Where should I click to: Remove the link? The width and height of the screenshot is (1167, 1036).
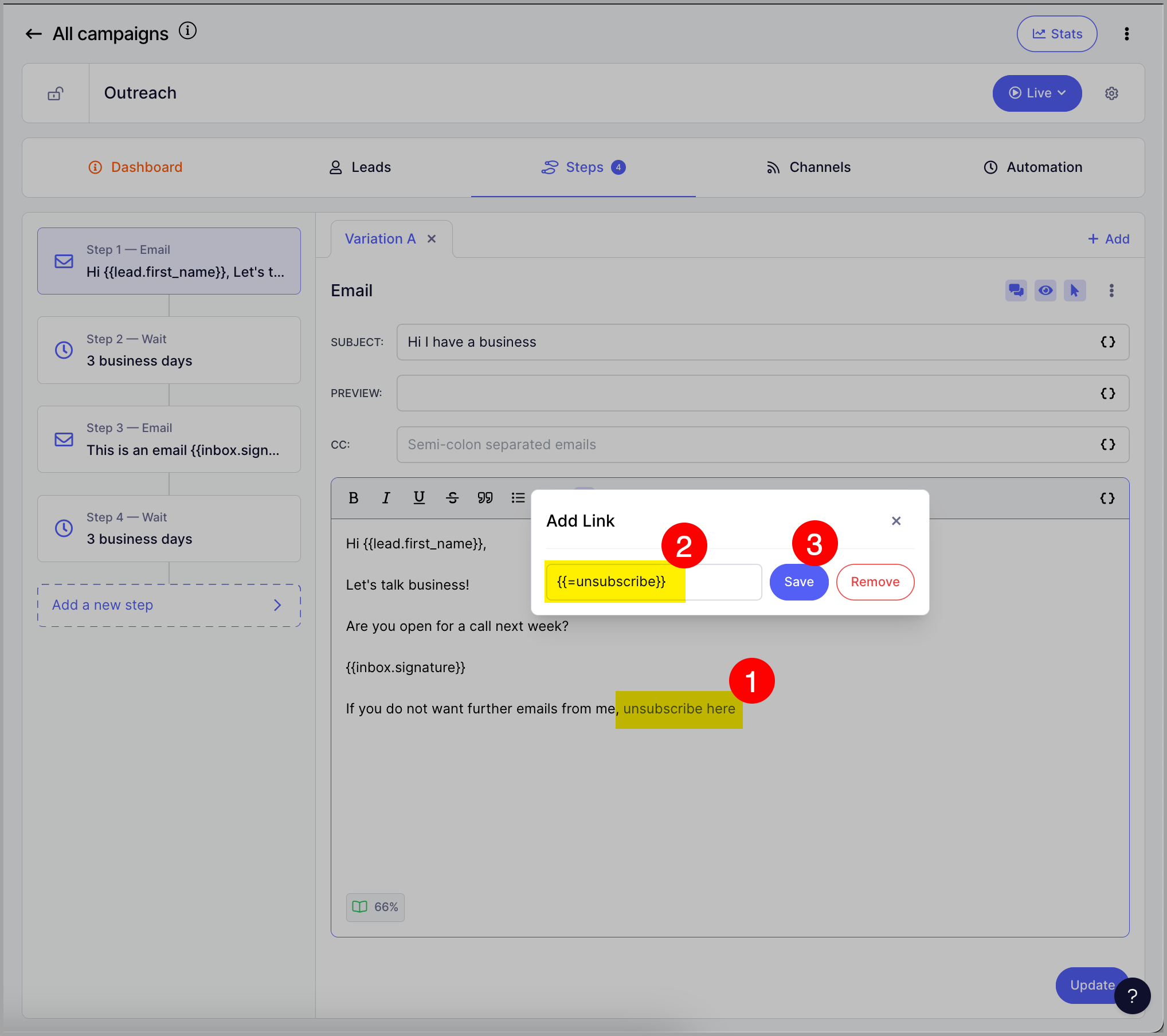tap(875, 582)
